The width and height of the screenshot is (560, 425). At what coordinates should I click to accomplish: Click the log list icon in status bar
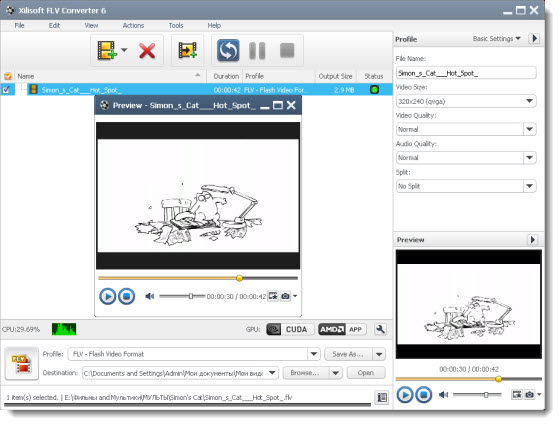click(382, 397)
